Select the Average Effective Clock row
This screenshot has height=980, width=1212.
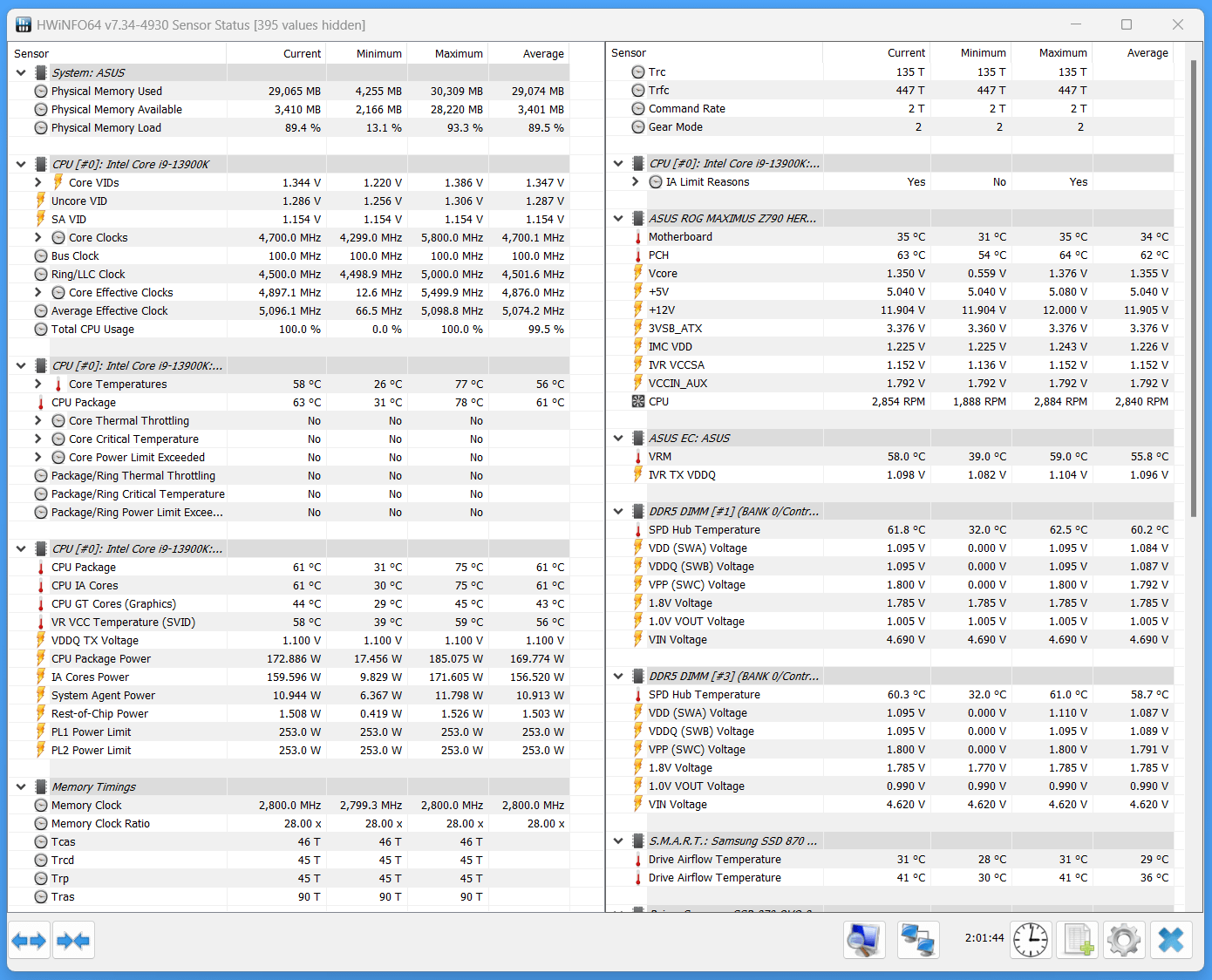click(289, 311)
